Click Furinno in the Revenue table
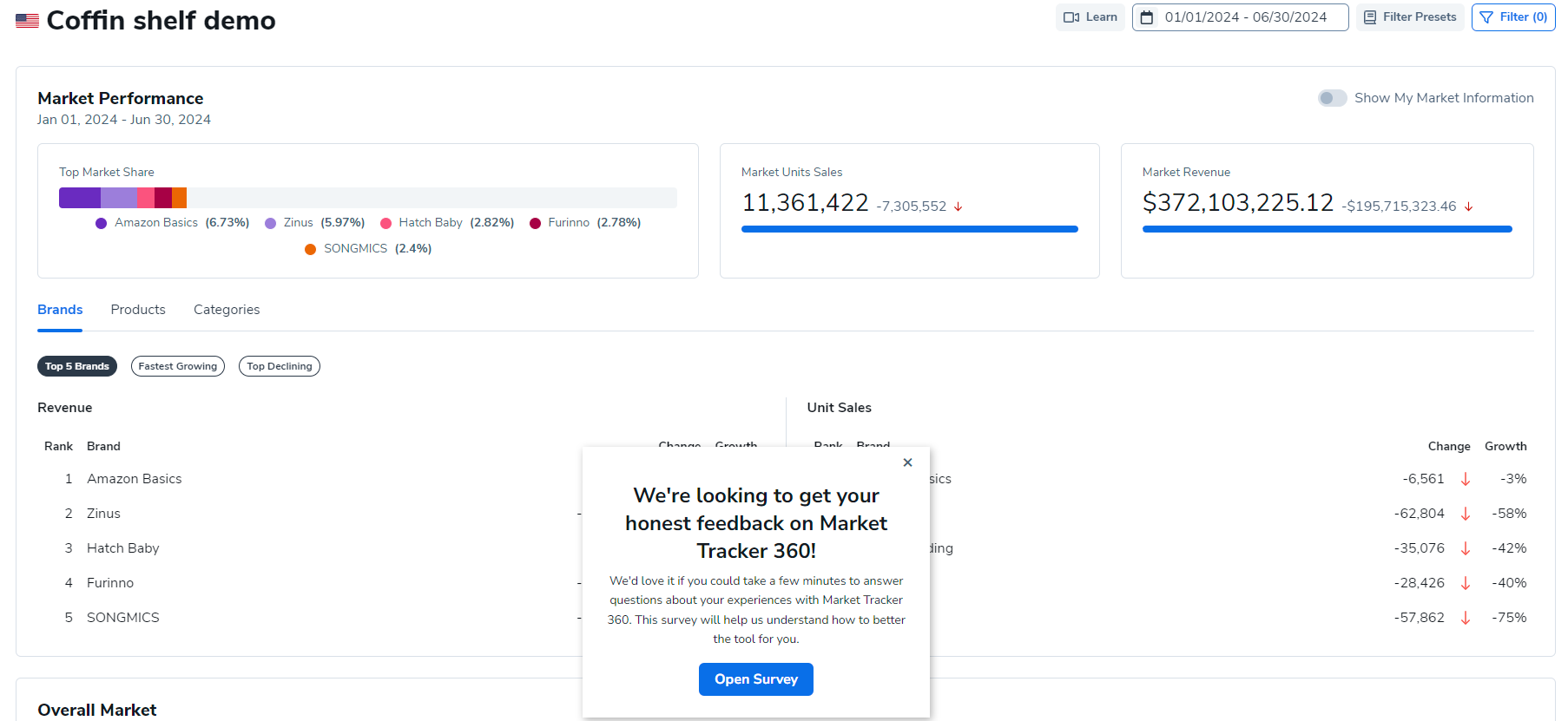The height and width of the screenshot is (721, 1568). point(110,583)
